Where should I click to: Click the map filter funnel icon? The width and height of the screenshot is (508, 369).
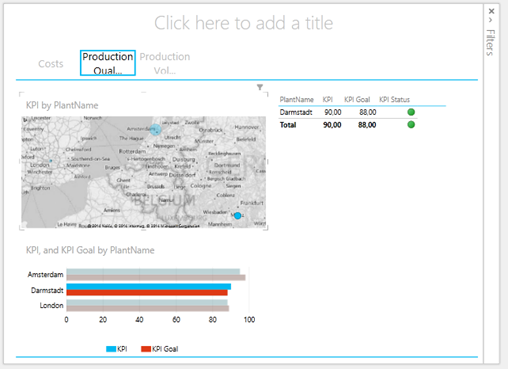point(260,87)
